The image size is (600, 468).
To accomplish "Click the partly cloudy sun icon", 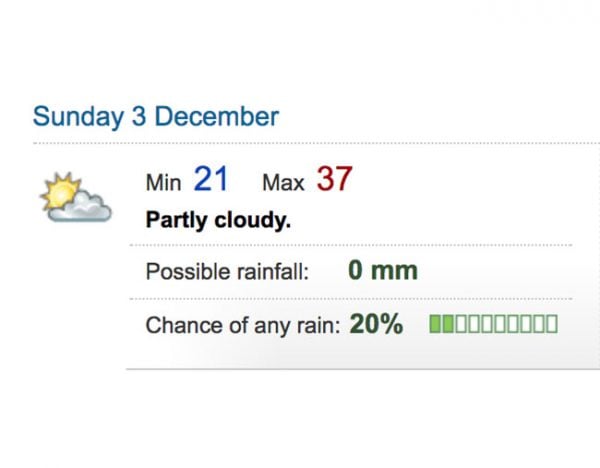I will [x=76, y=197].
